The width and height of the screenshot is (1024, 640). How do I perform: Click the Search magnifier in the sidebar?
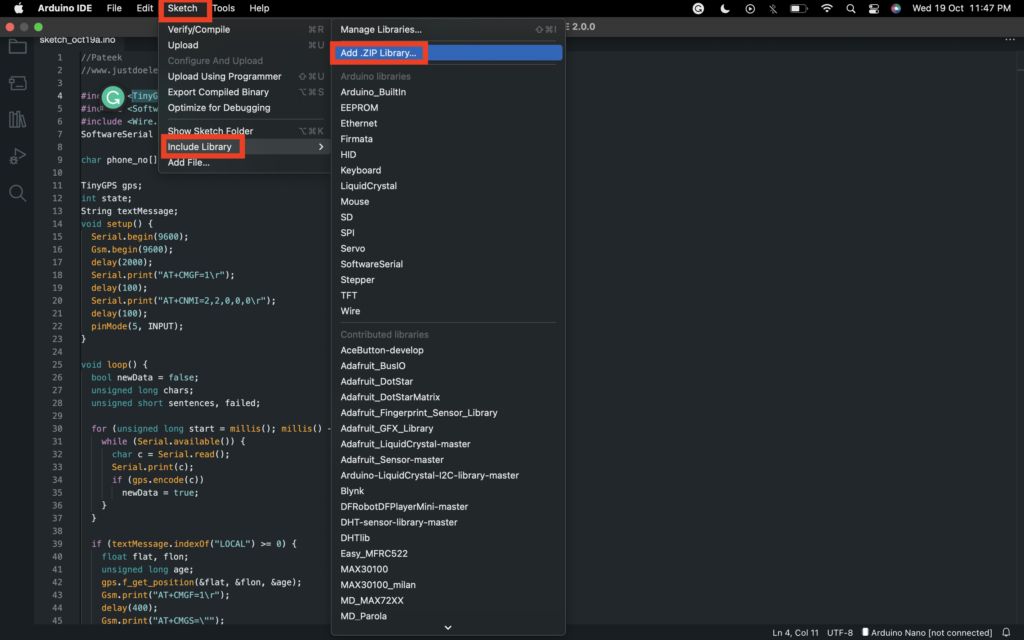click(x=17, y=193)
